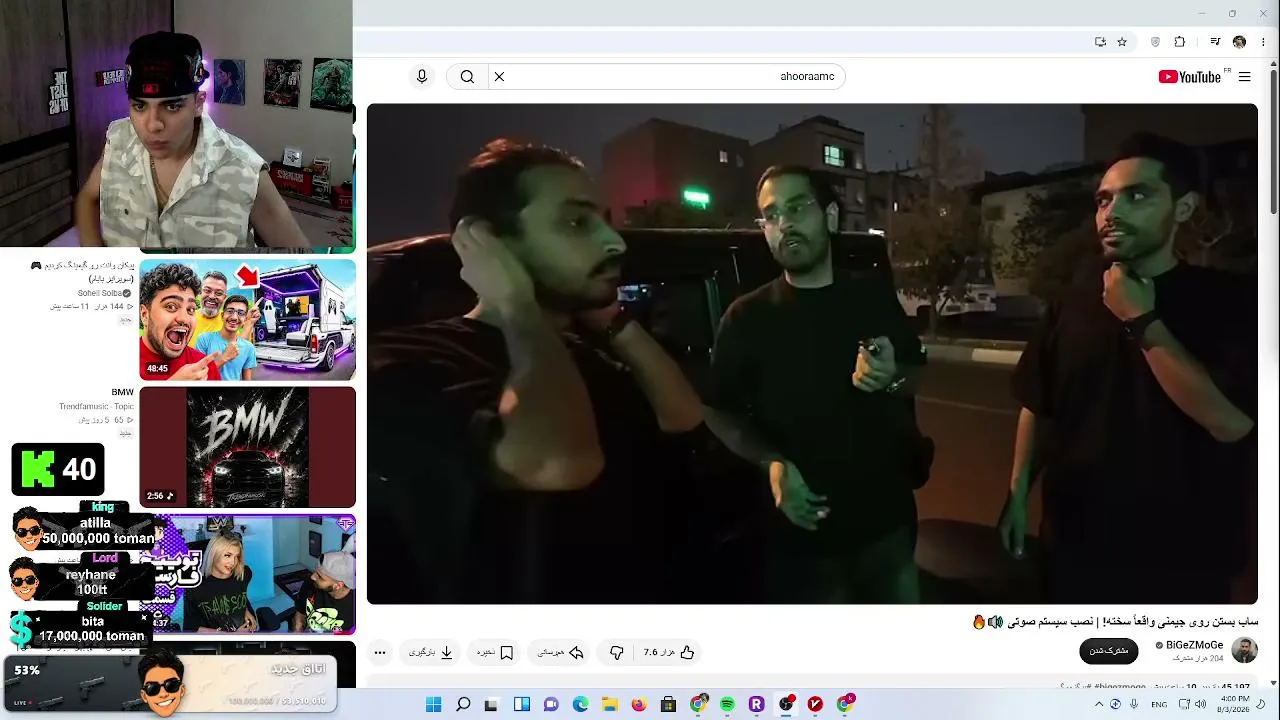Click the "BMW" recommended video title
Image resolution: width=1280 pixels, height=720 pixels.
(x=122, y=392)
